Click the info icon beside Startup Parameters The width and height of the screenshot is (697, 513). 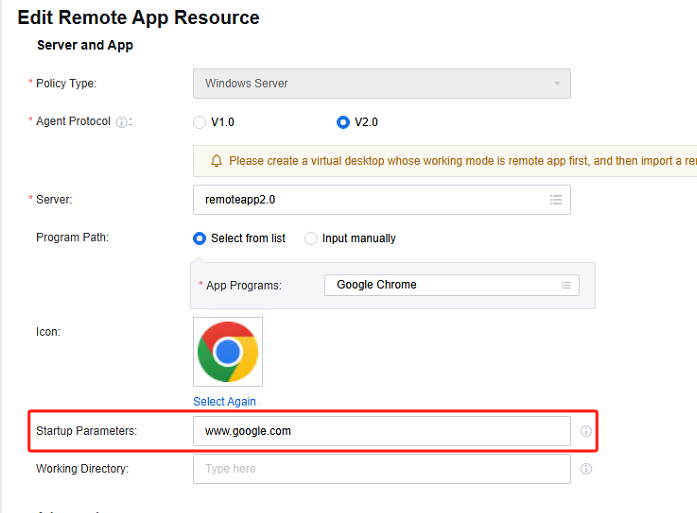point(586,432)
